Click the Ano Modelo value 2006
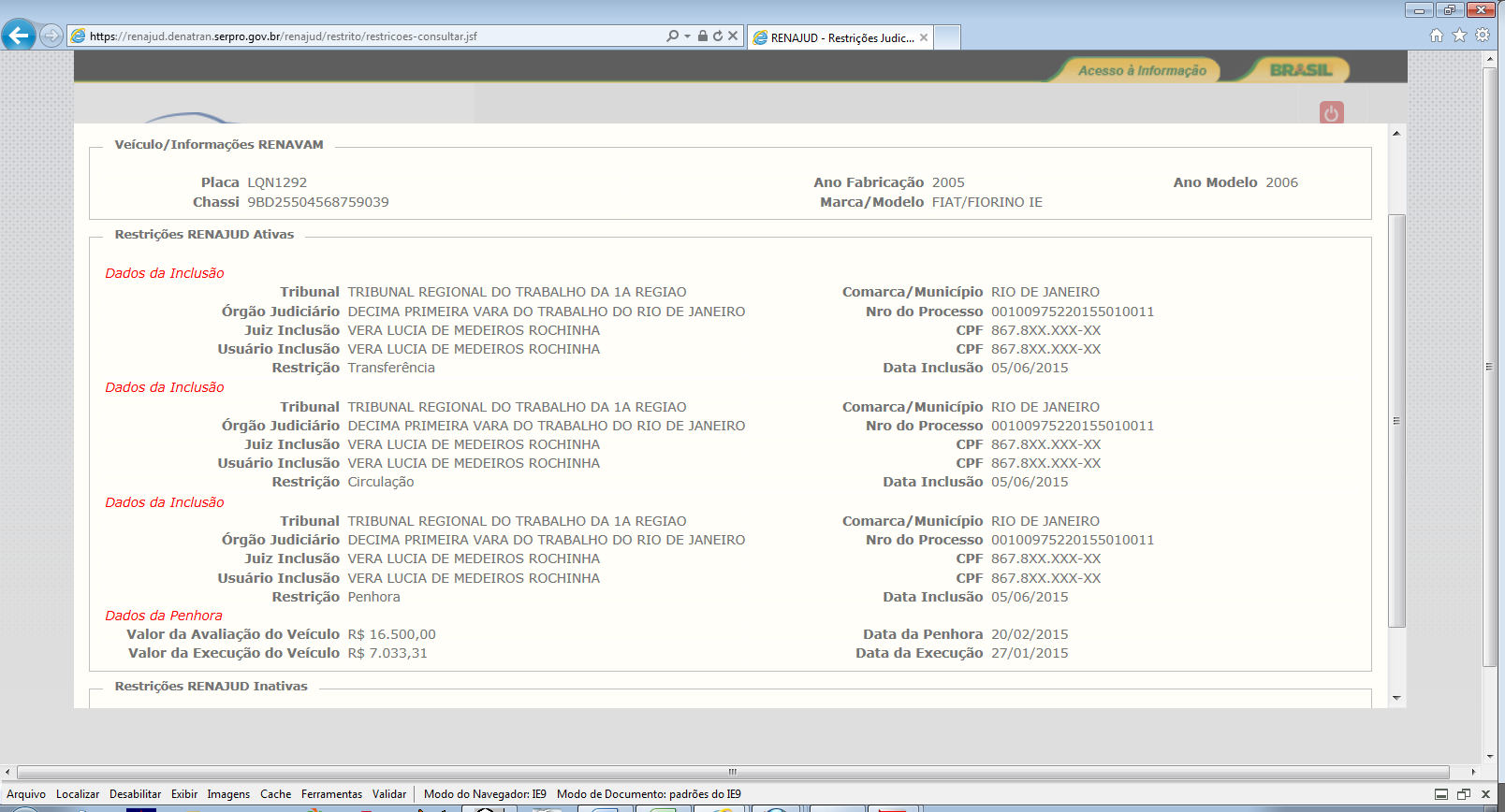Viewport: 1505px width, 812px height. point(1281,182)
